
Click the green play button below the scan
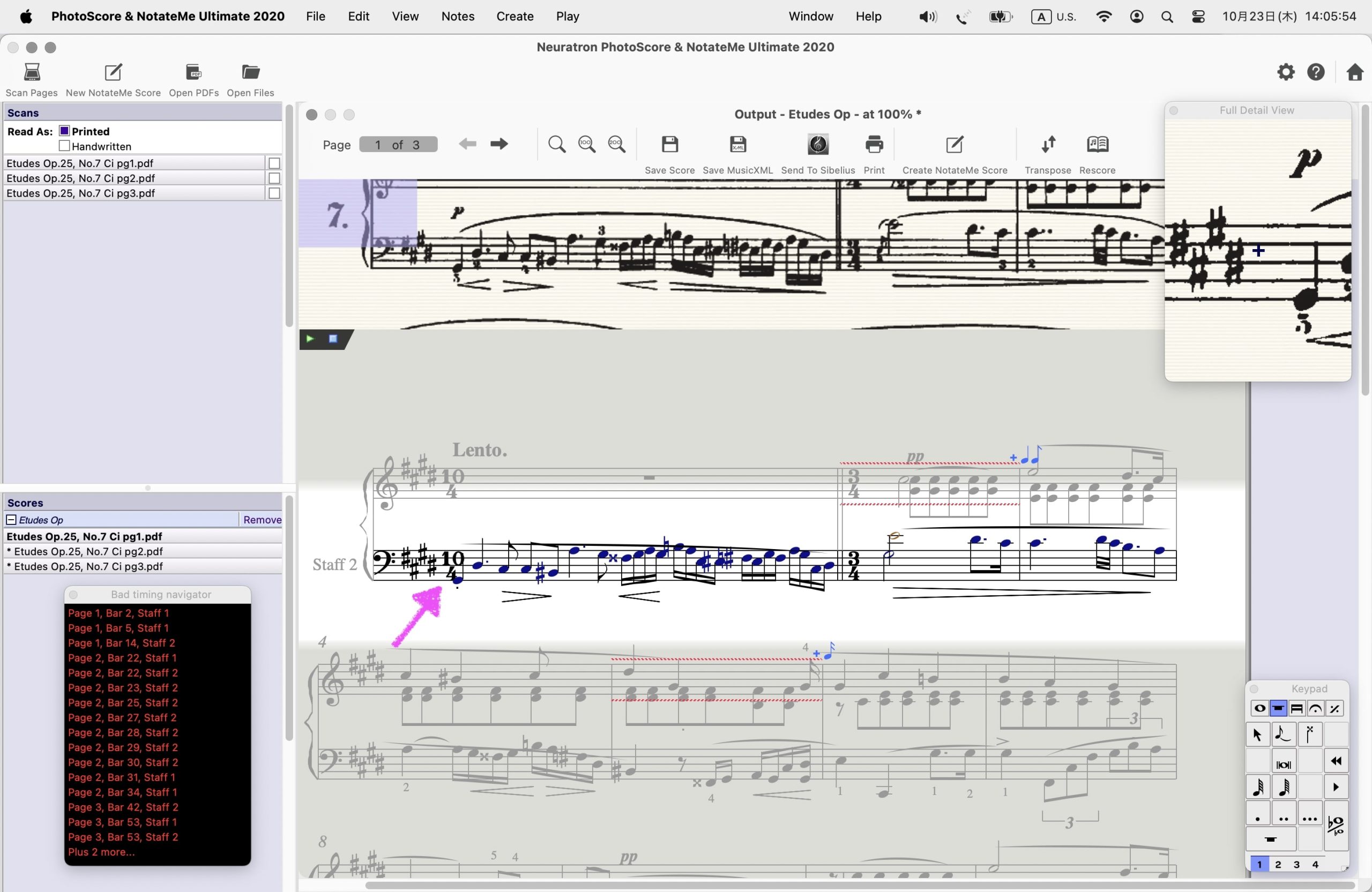point(310,339)
